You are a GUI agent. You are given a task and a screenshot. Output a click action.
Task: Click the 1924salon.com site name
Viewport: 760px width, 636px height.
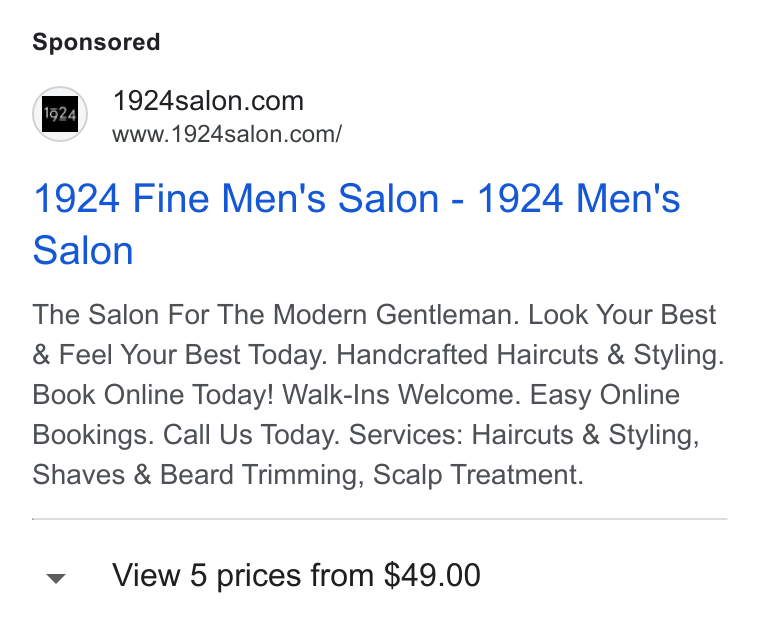[208, 101]
